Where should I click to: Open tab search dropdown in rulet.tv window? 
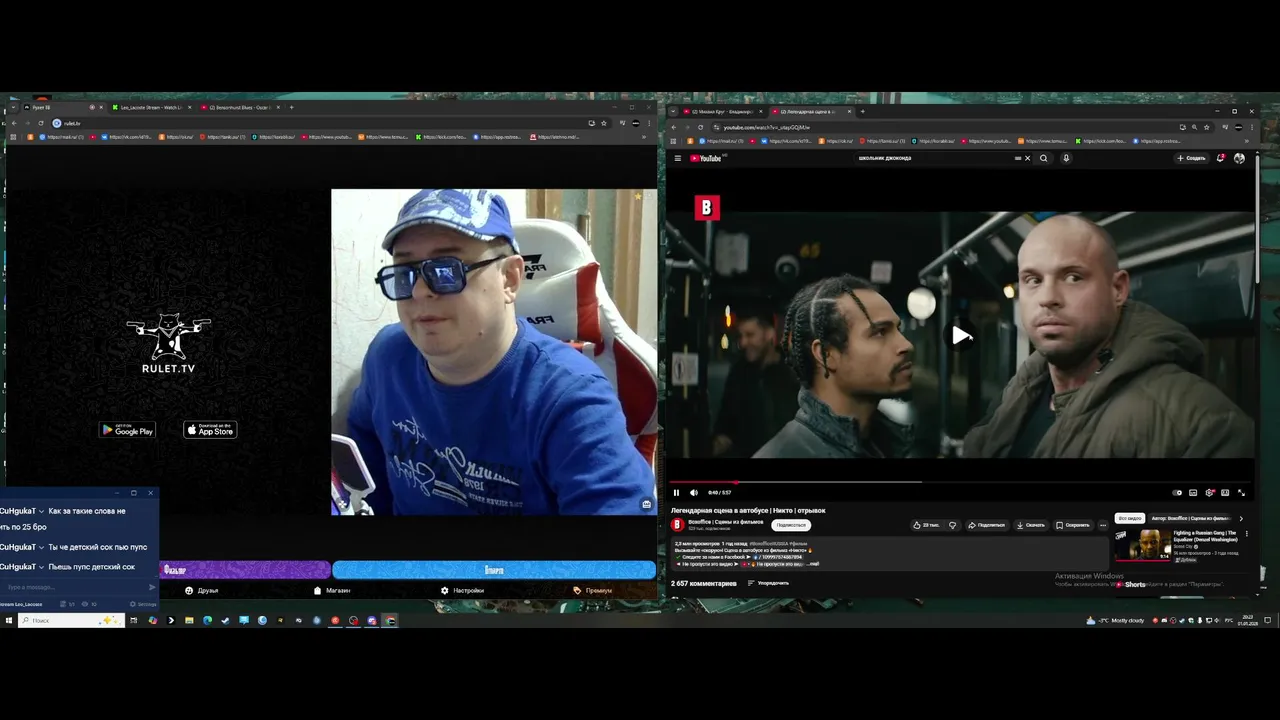(x=12, y=107)
